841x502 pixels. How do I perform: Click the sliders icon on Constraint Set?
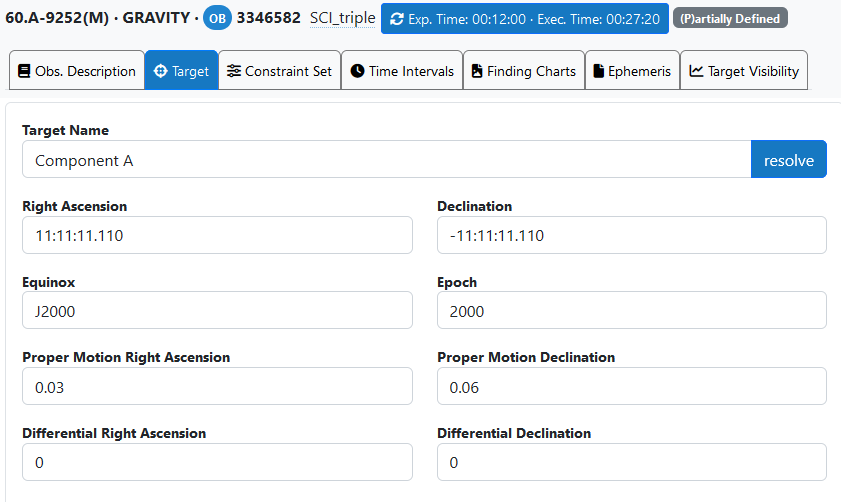coord(234,71)
